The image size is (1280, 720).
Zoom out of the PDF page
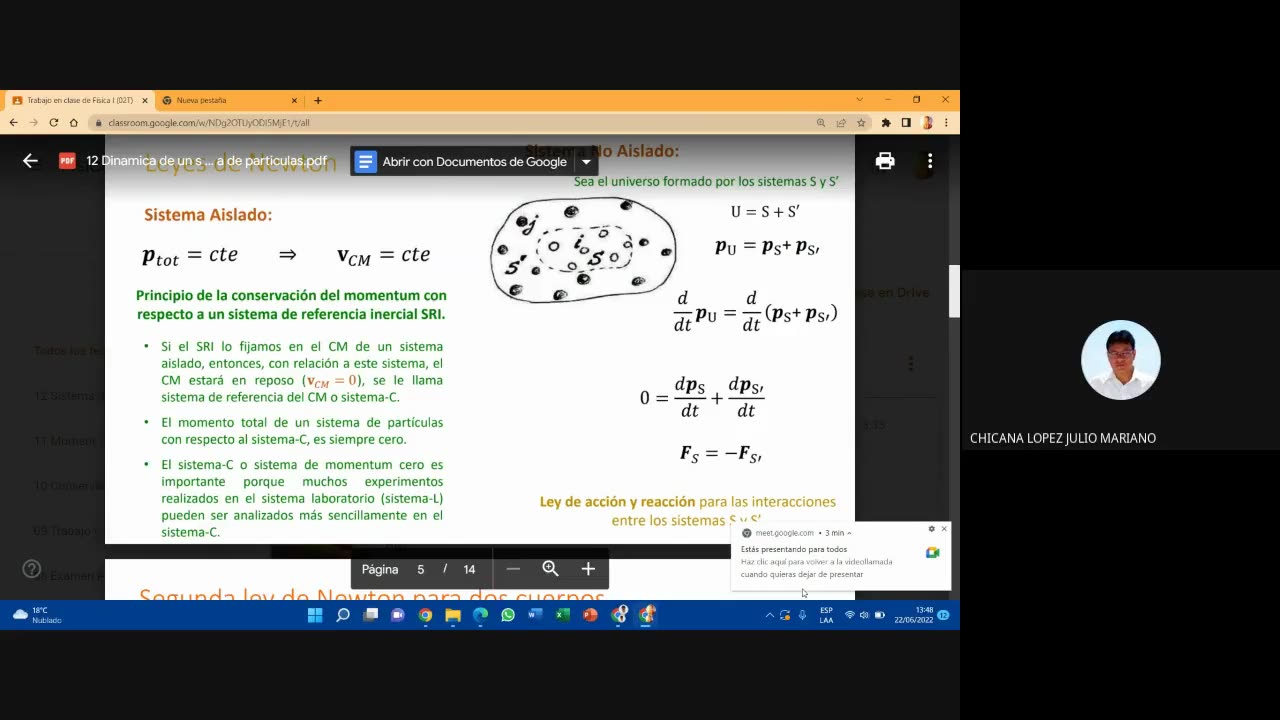pyautogui.click(x=513, y=569)
